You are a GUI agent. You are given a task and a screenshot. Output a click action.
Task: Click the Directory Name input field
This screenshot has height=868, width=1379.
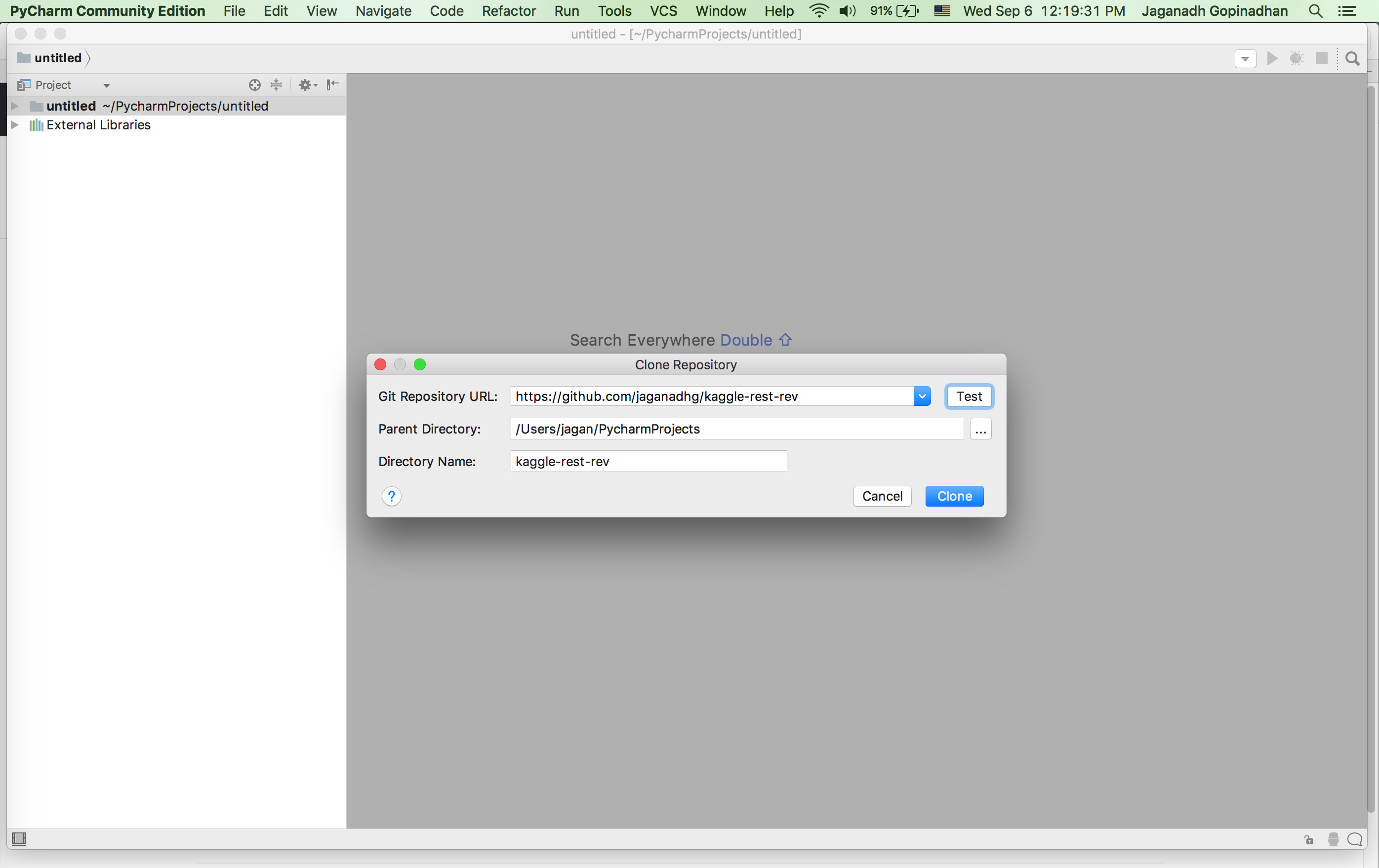pos(649,462)
